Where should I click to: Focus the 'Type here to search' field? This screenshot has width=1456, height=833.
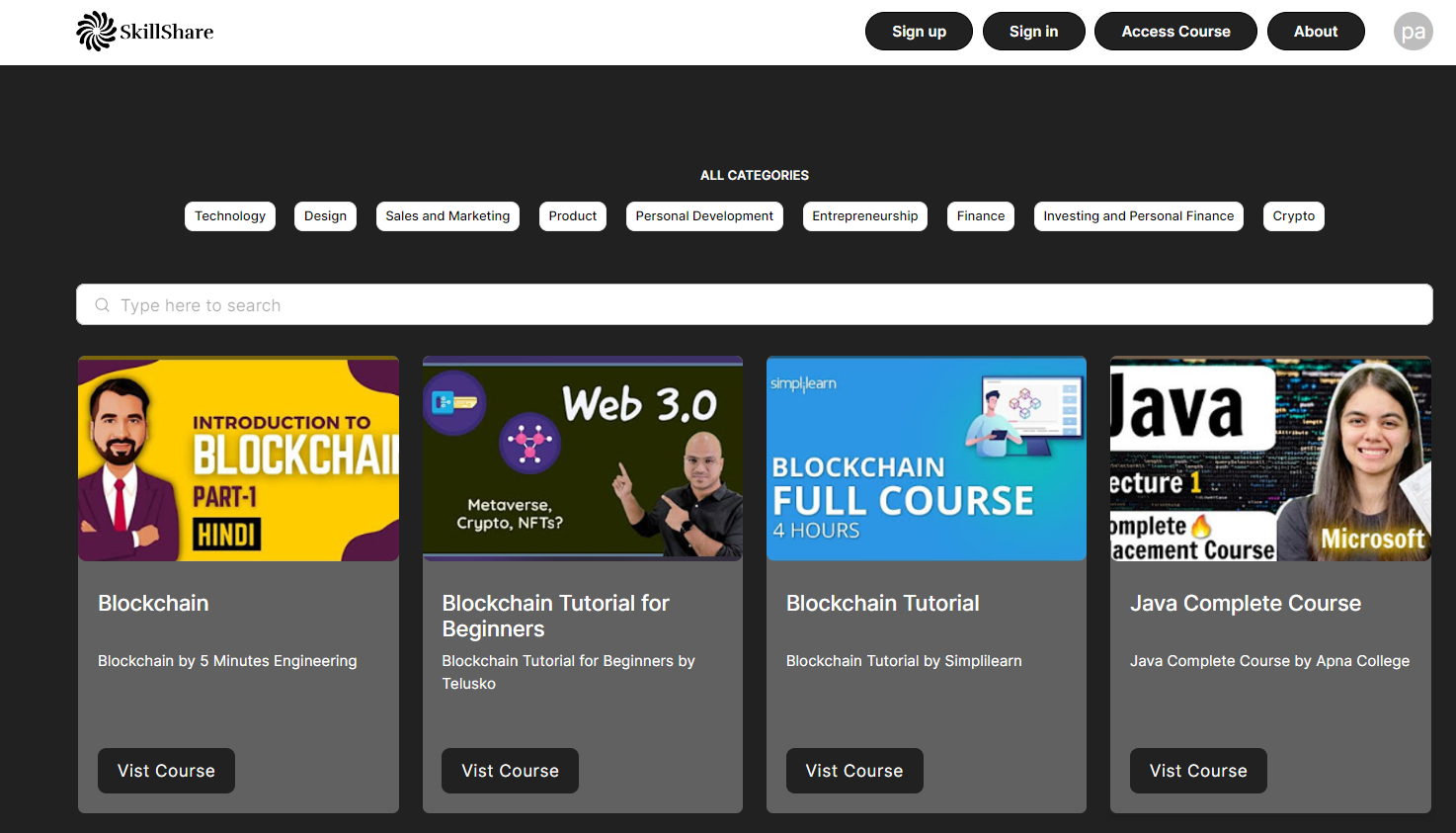tap(755, 304)
